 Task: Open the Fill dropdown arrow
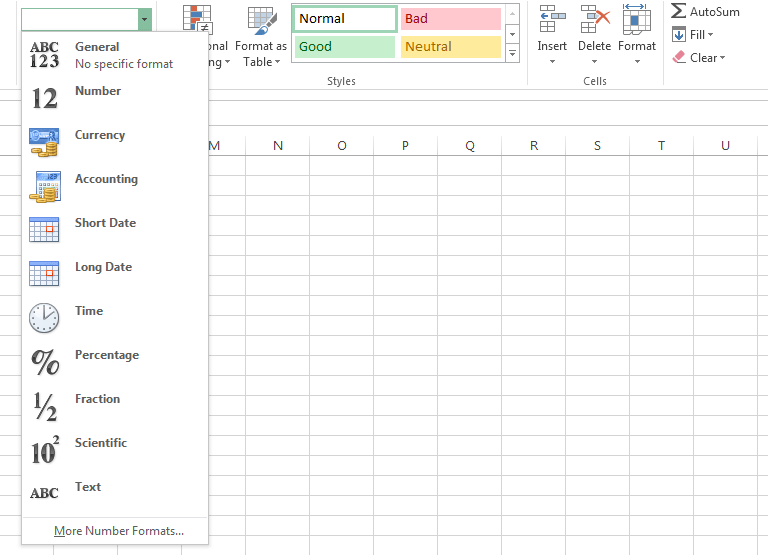(710, 35)
